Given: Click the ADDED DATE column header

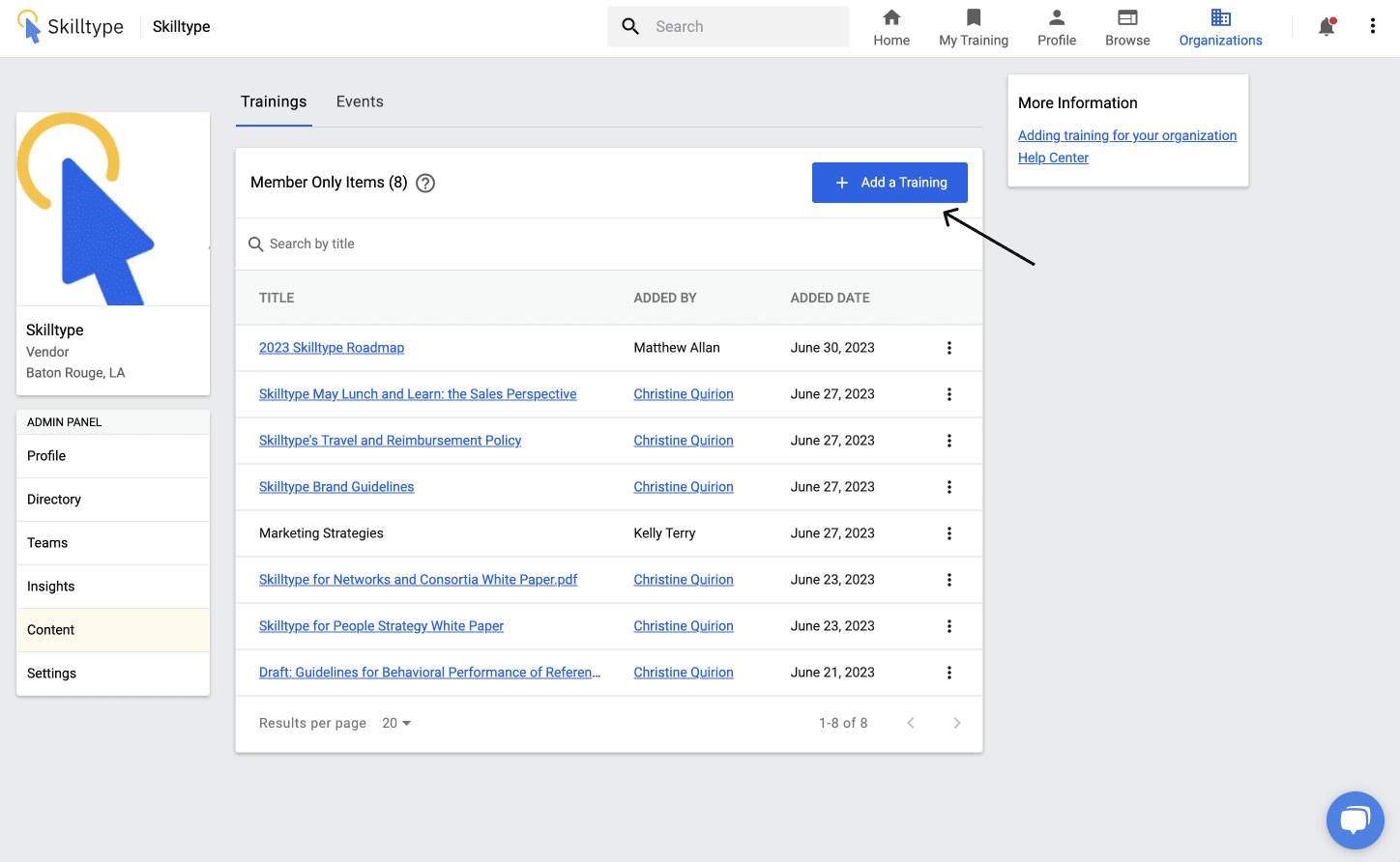Looking at the screenshot, I should tap(831, 298).
